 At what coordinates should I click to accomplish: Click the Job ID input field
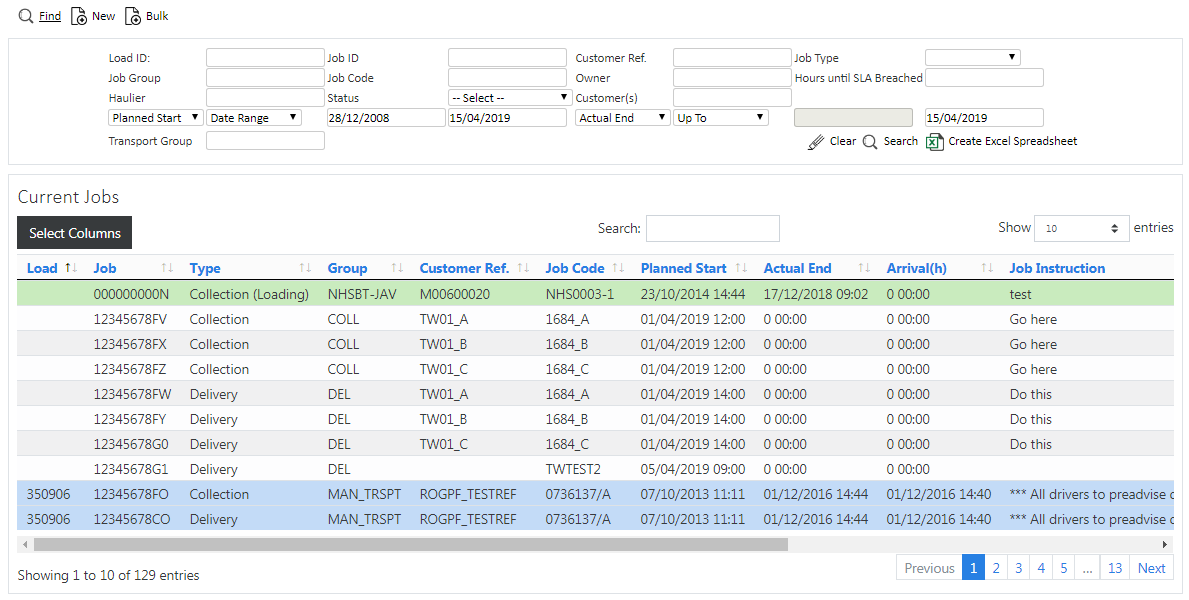pos(507,58)
